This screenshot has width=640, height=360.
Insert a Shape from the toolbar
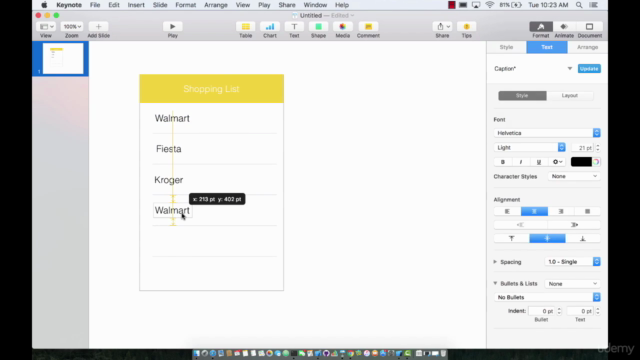click(x=318, y=27)
